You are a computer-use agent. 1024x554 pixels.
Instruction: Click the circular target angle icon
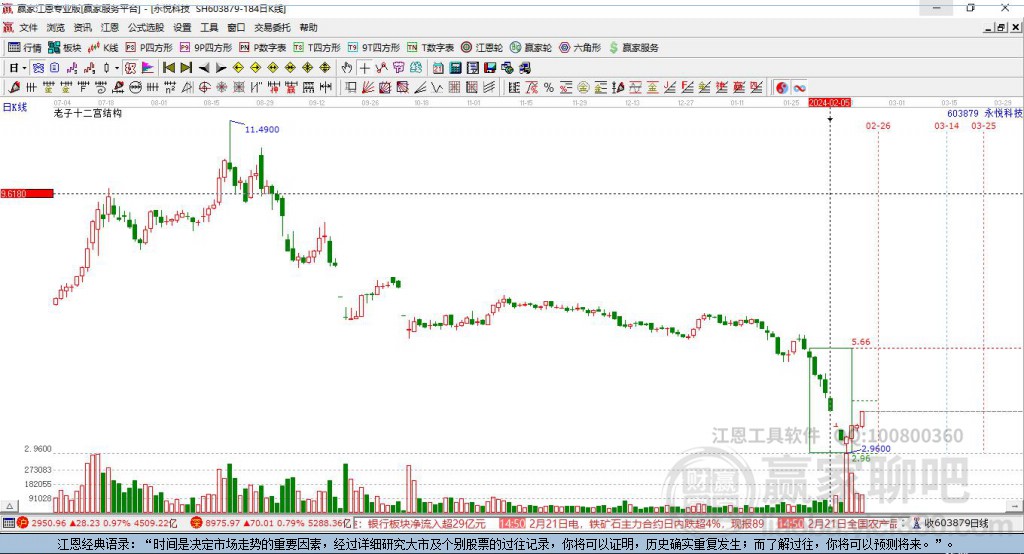[204, 88]
